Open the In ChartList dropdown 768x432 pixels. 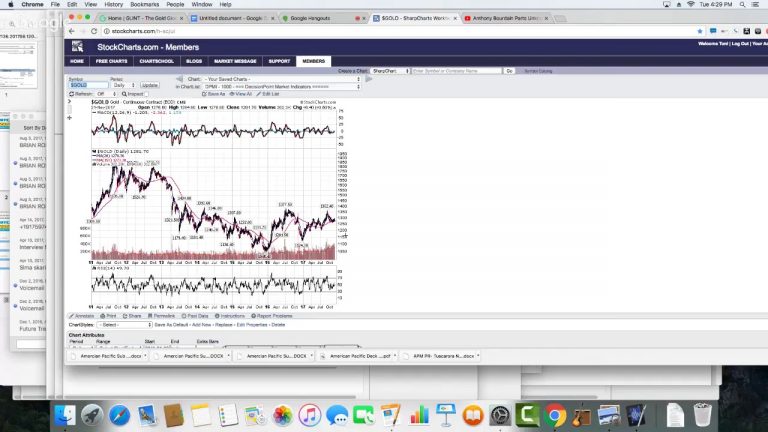[282, 87]
